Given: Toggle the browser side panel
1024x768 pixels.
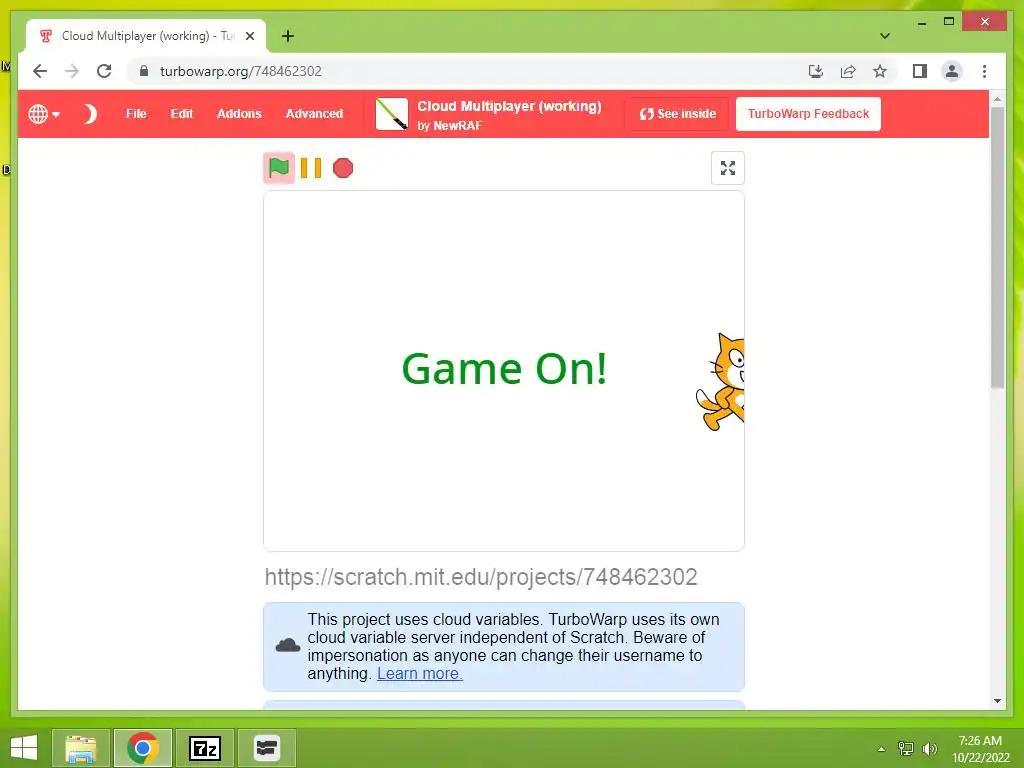Looking at the screenshot, I should (920, 71).
